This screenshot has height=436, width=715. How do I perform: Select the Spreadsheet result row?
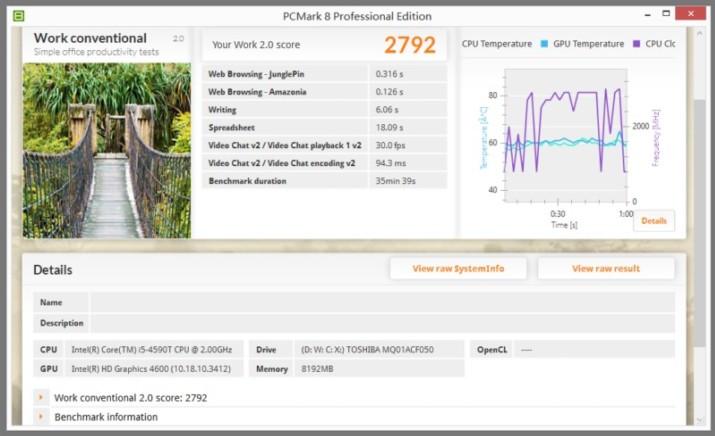[324, 127]
